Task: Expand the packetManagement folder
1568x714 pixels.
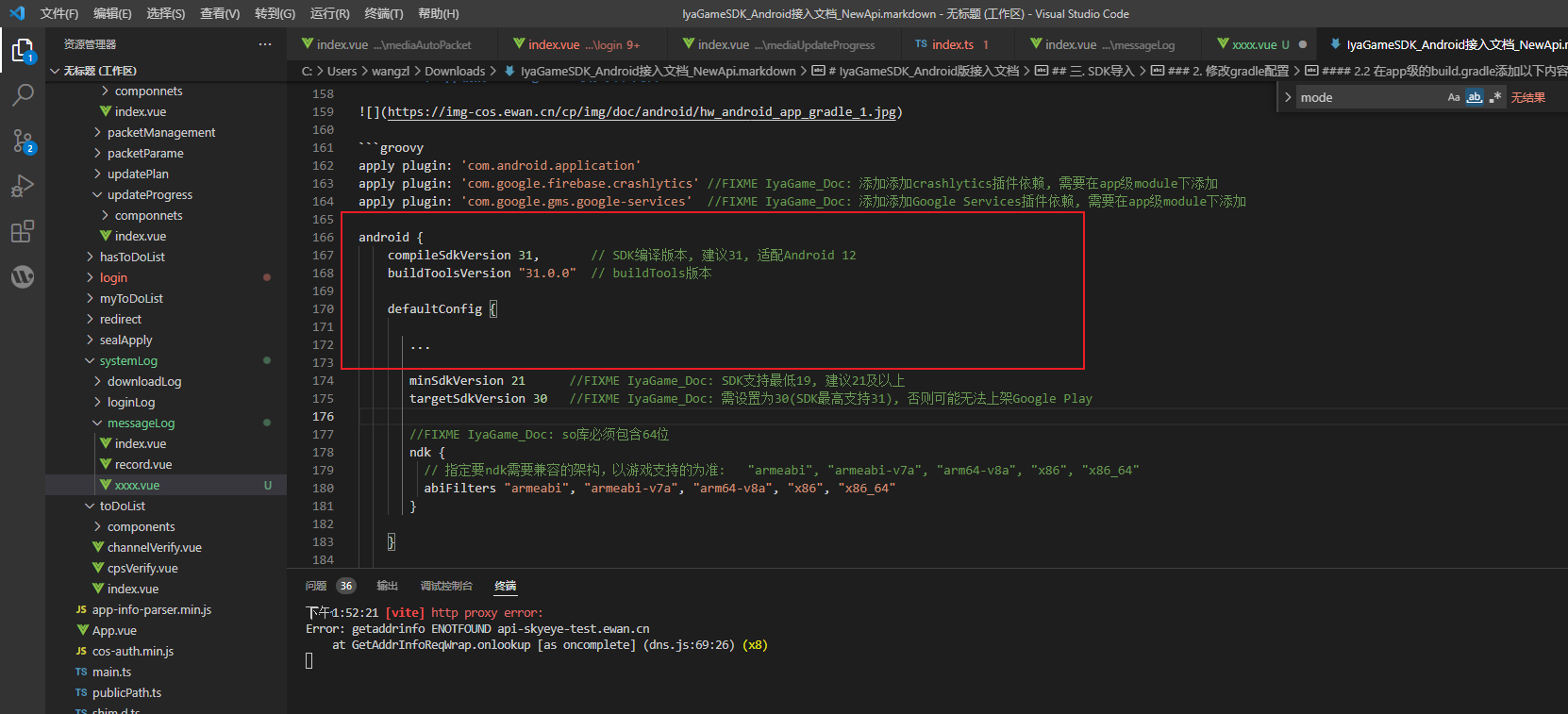Action: click(160, 133)
